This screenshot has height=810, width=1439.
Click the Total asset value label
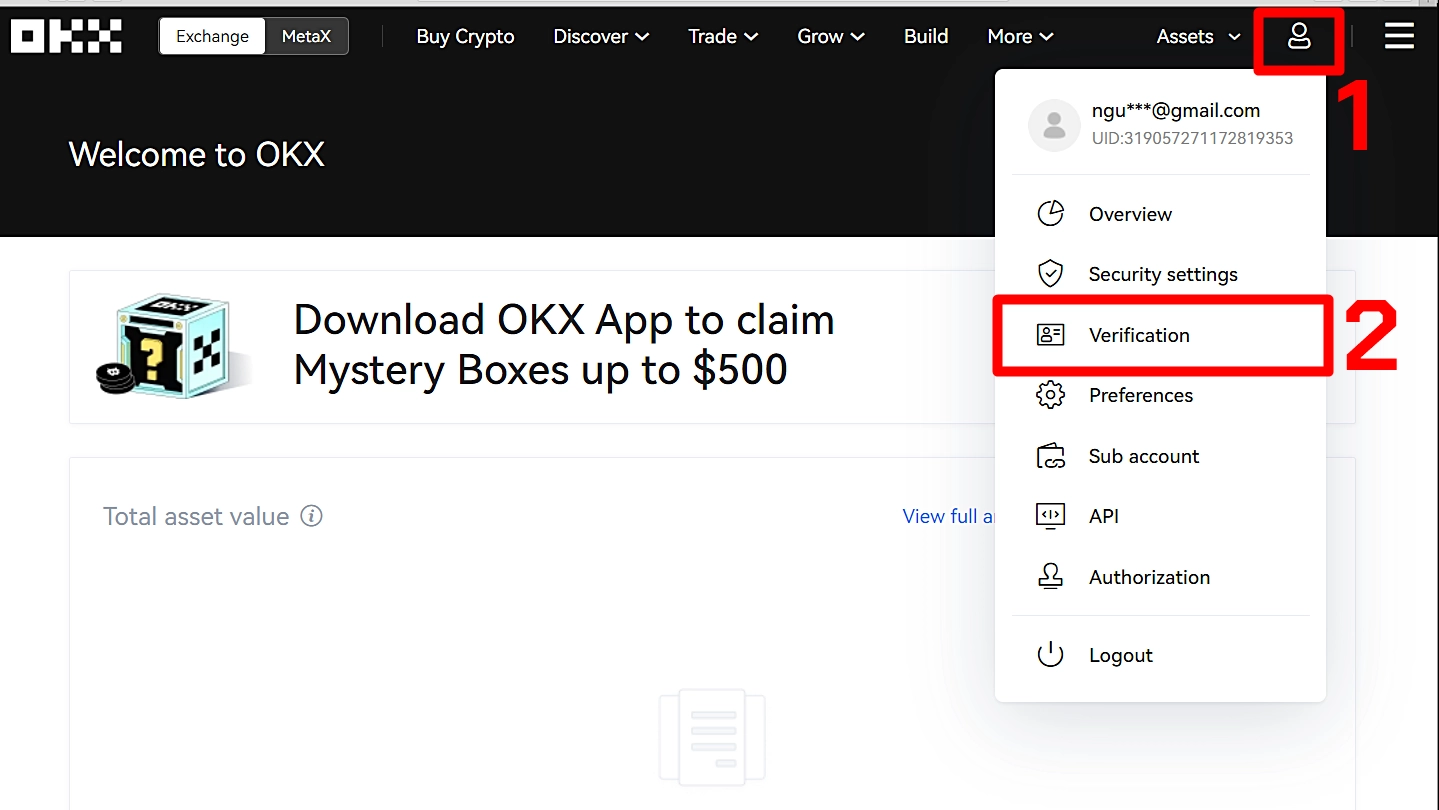[x=196, y=517]
